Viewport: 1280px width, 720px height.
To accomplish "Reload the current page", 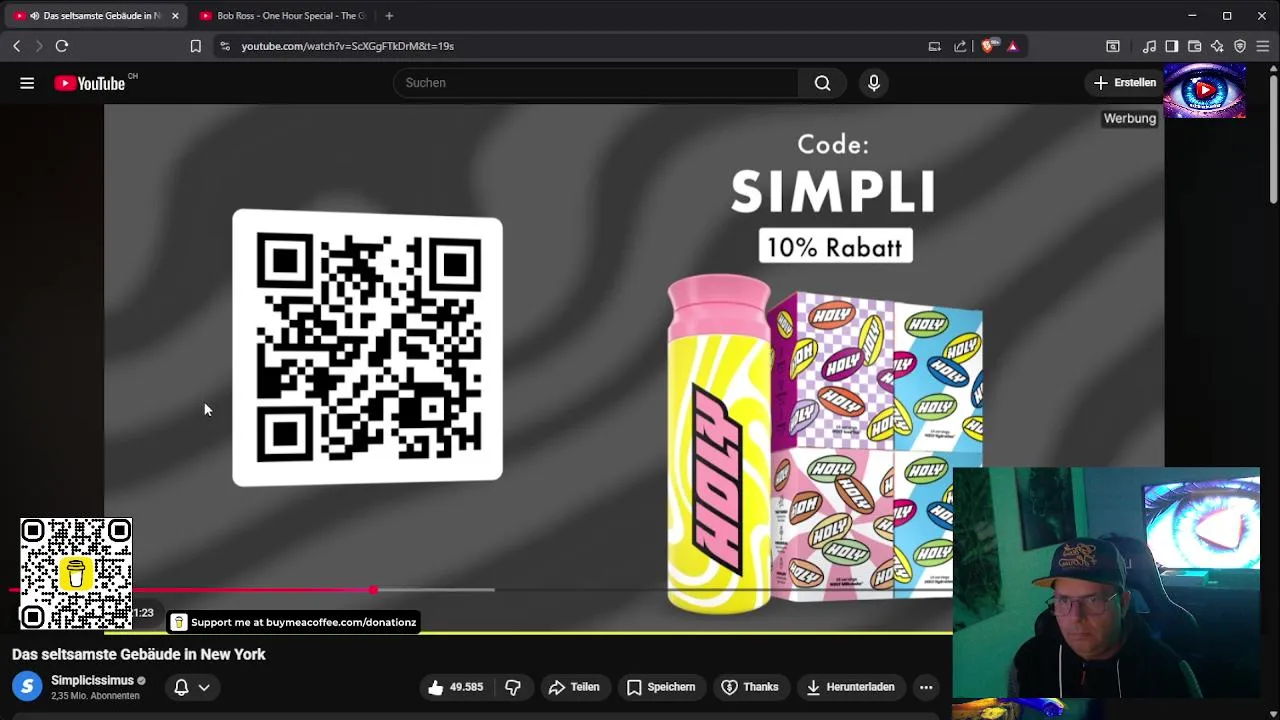I will point(62,46).
